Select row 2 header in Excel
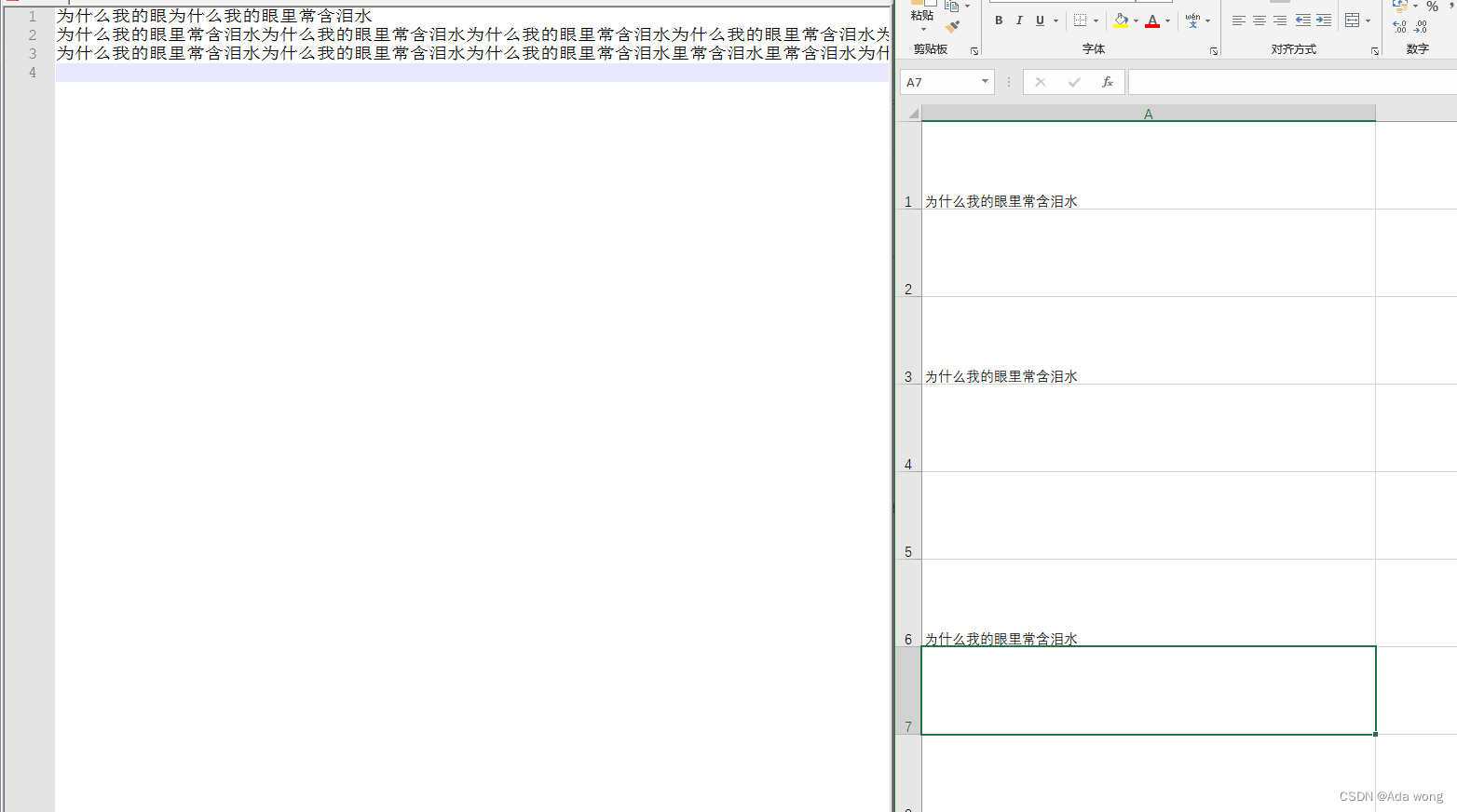This screenshot has width=1457, height=812. pyautogui.click(x=908, y=252)
